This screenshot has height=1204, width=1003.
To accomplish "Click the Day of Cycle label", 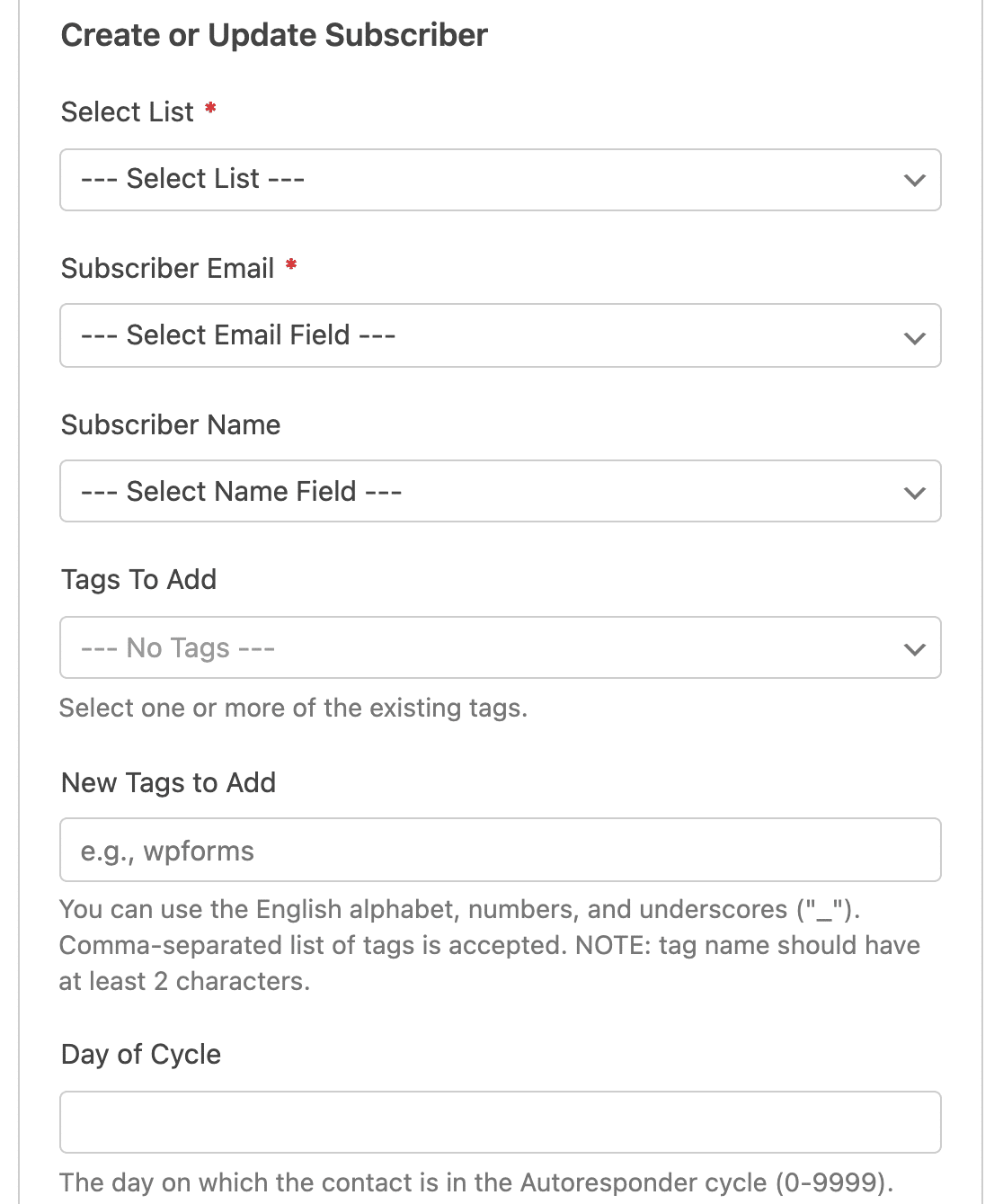I will 140,1054.
